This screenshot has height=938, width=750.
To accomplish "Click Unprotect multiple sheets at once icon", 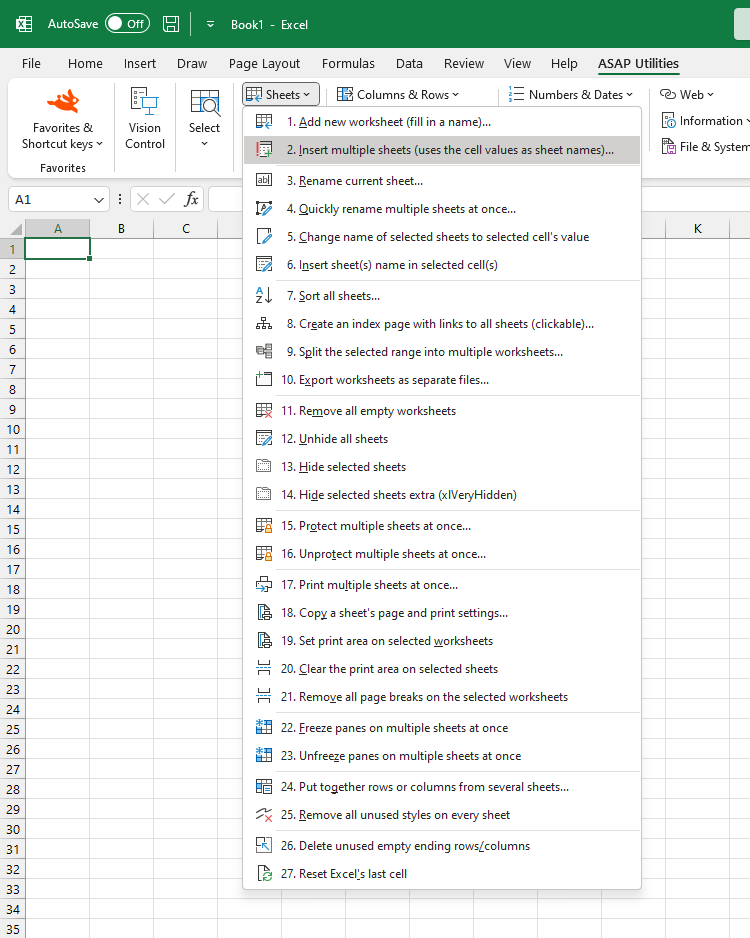I will click(264, 553).
